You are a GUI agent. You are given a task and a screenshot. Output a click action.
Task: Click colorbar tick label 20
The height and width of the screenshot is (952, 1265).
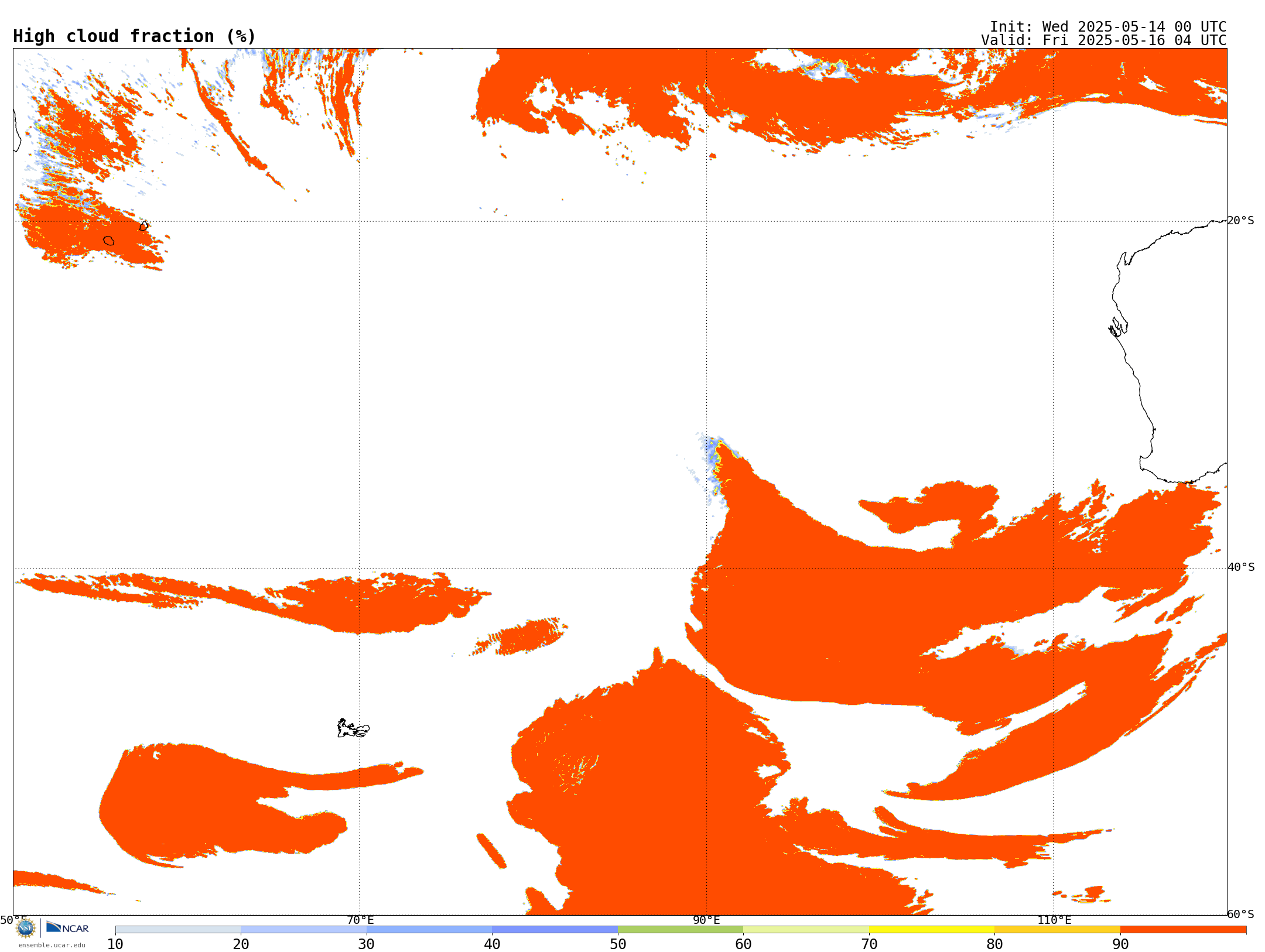[x=241, y=944]
